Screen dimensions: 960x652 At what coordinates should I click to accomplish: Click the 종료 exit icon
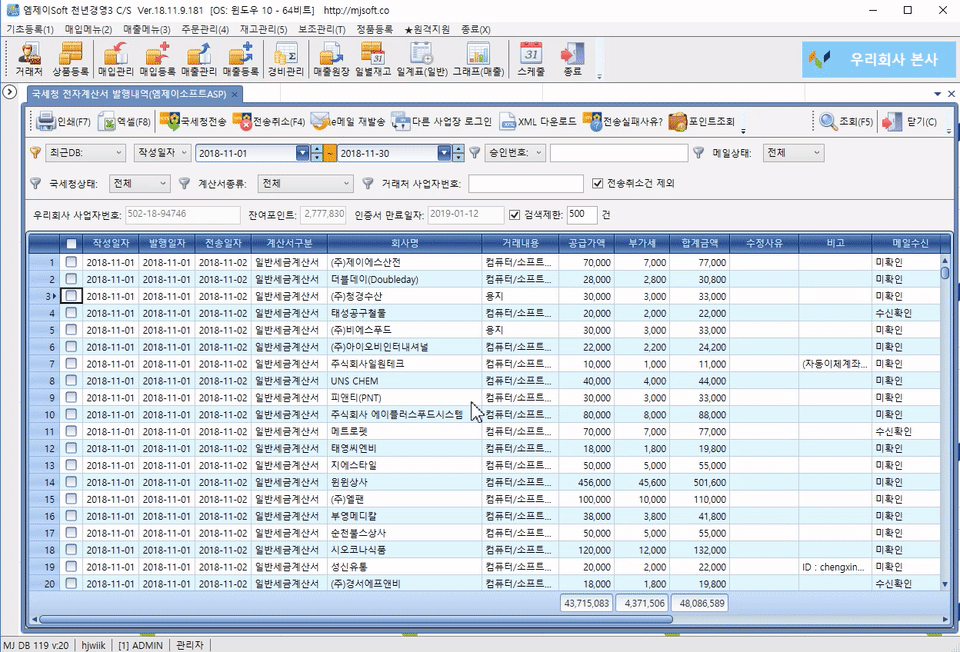[x=572, y=59]
